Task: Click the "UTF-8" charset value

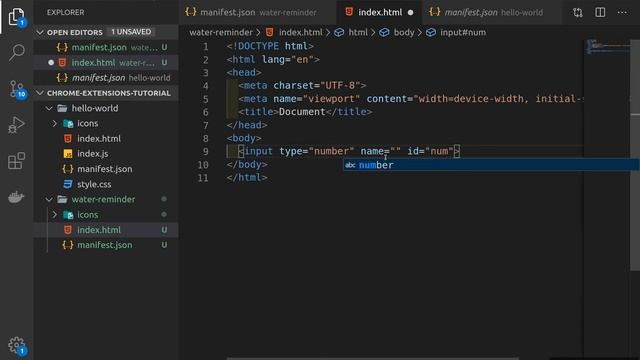Action: [x=340, y=86]
